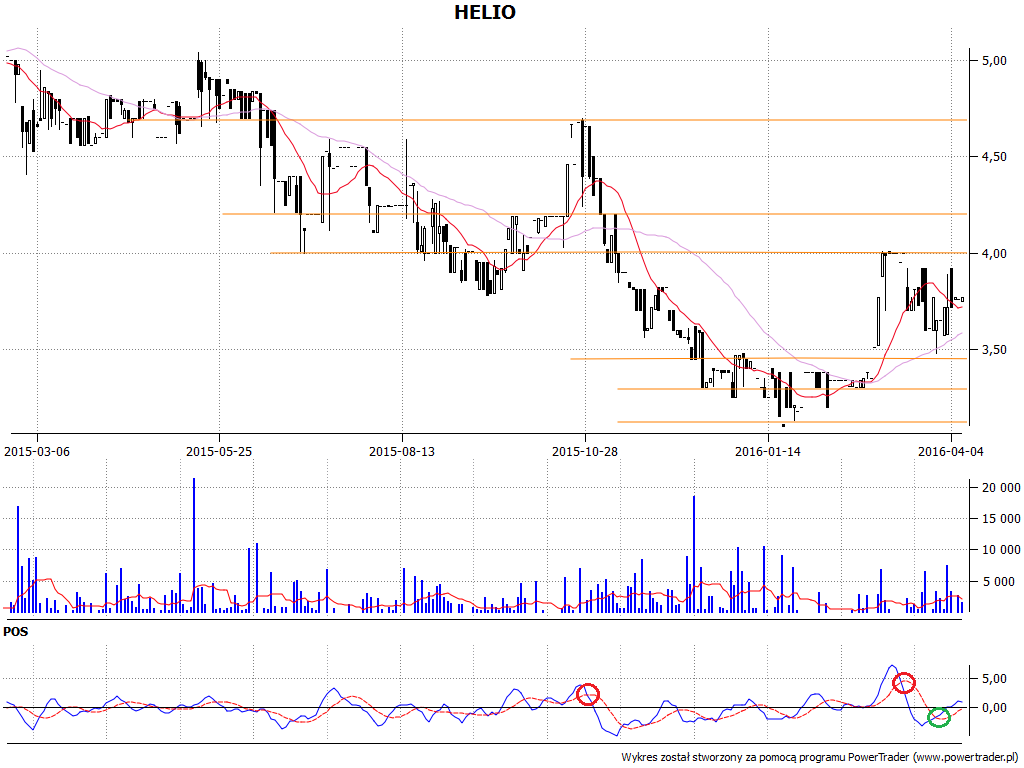Open the PowerTrader credit text at bottom

pos(820,758)
